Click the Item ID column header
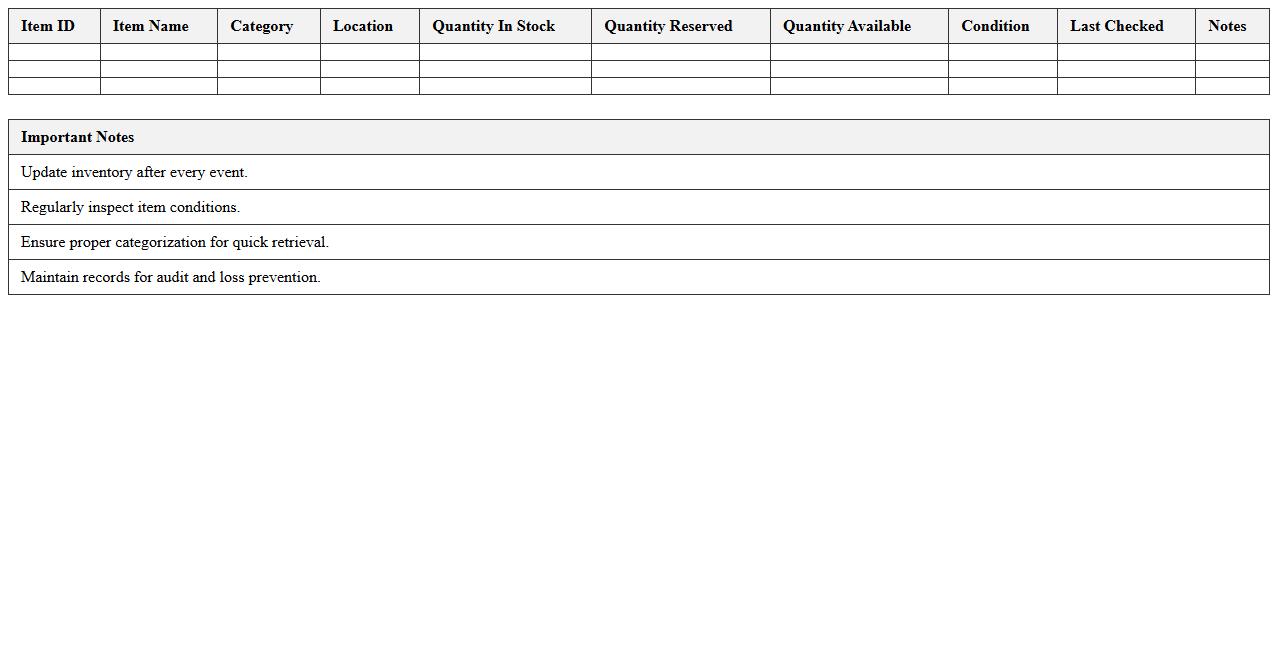Image resolution: width=1278 pixels, height=650 pixels. tap(48, 26)
